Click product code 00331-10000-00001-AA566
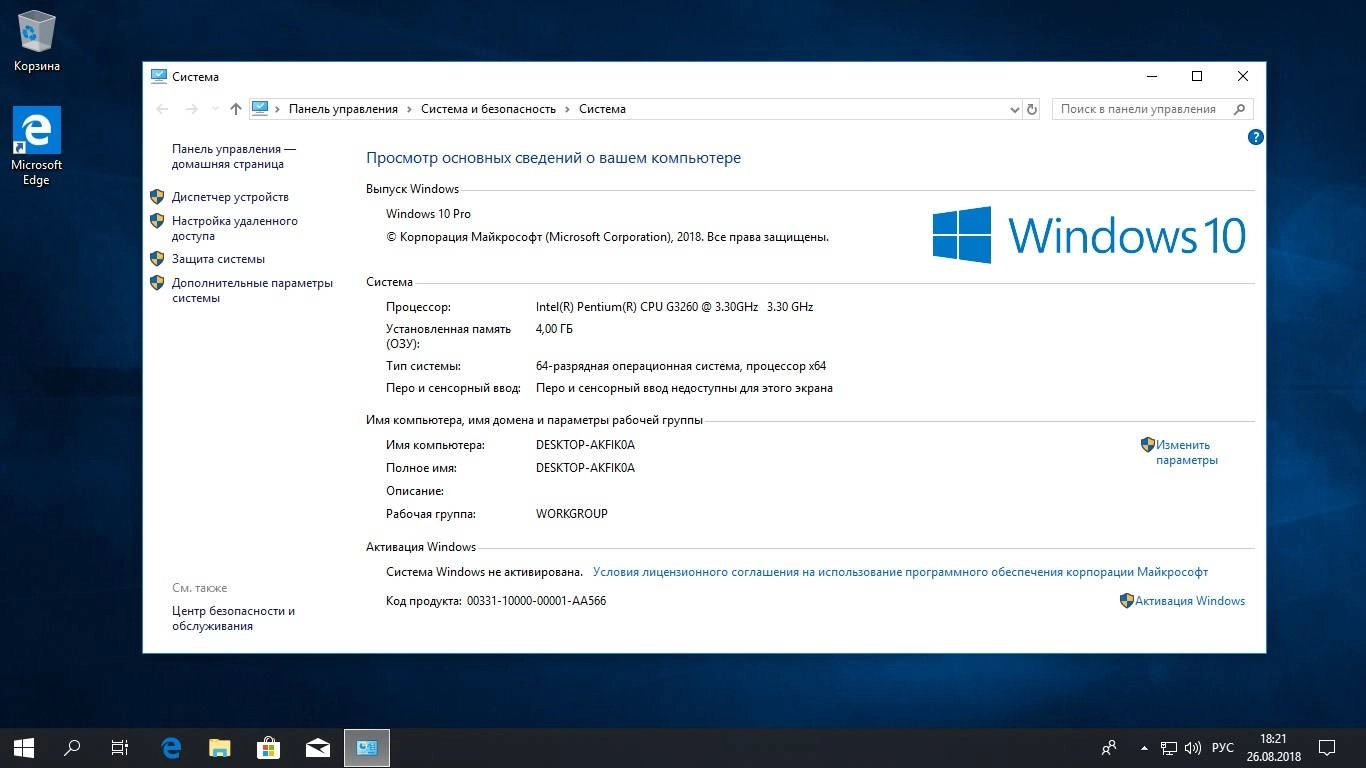The width and height of the screenshot is (1366, 768). click(x=536, y=601)
